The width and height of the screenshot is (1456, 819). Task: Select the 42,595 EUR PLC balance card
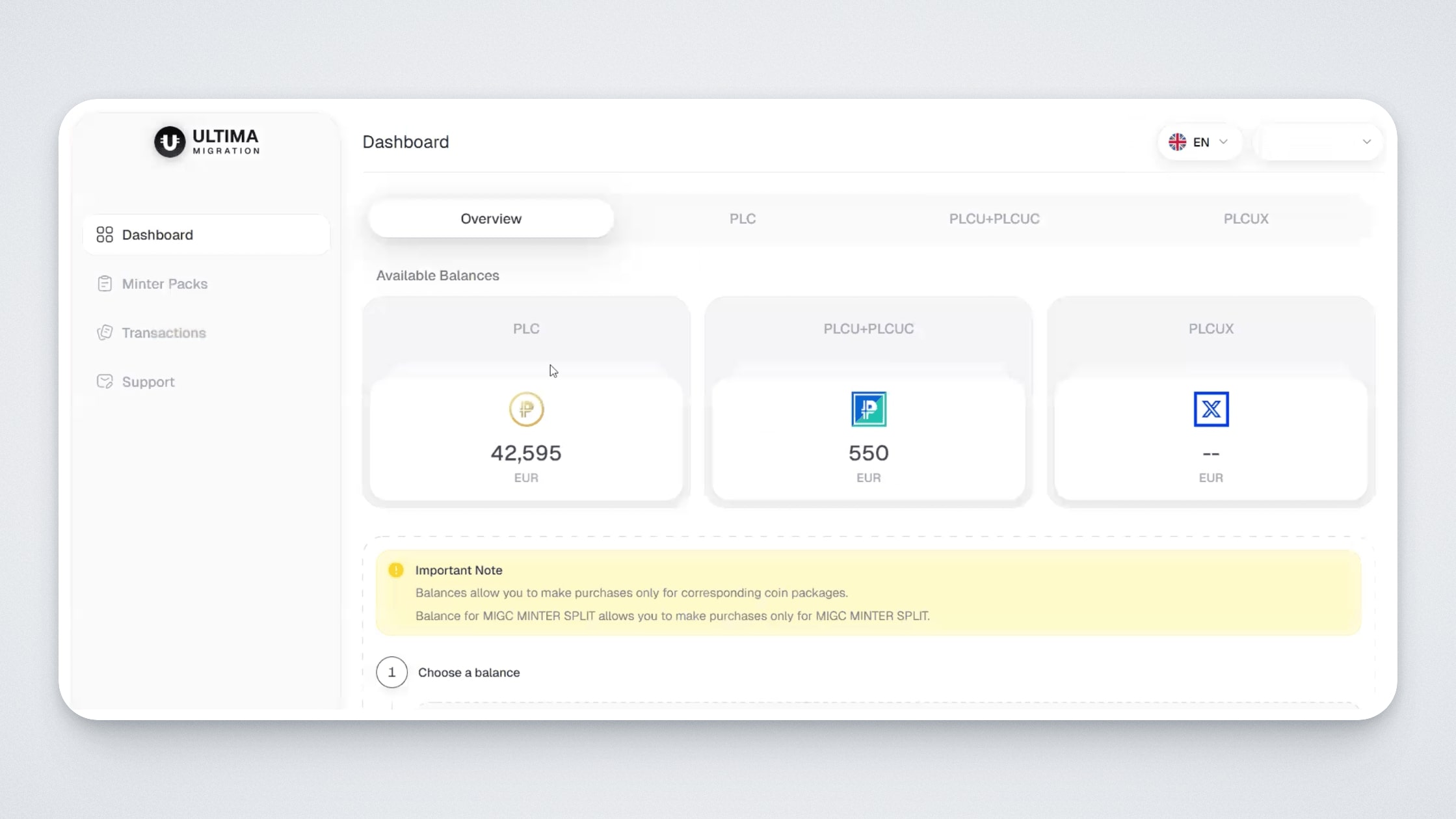coord(526,452)
